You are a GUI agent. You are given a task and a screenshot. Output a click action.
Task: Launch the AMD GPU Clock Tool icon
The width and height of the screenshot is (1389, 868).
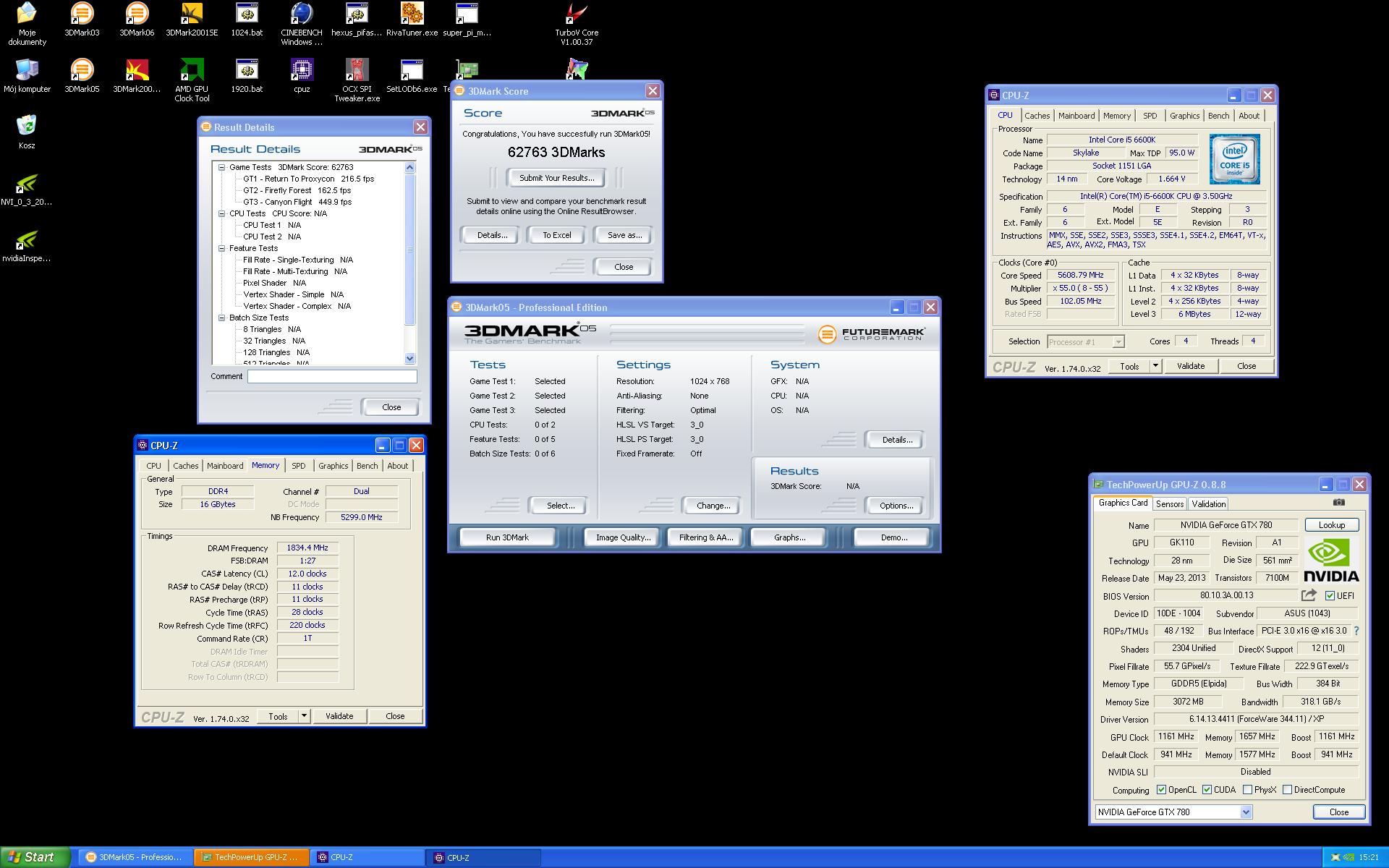192,80
